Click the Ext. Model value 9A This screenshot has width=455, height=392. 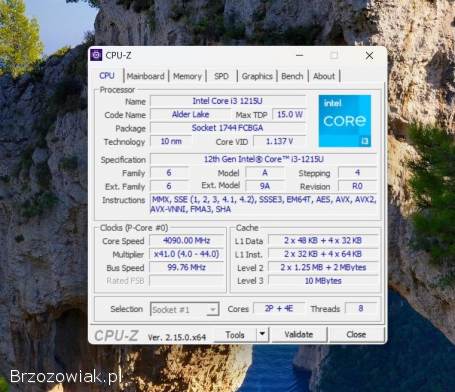click(x=265, y=186)
